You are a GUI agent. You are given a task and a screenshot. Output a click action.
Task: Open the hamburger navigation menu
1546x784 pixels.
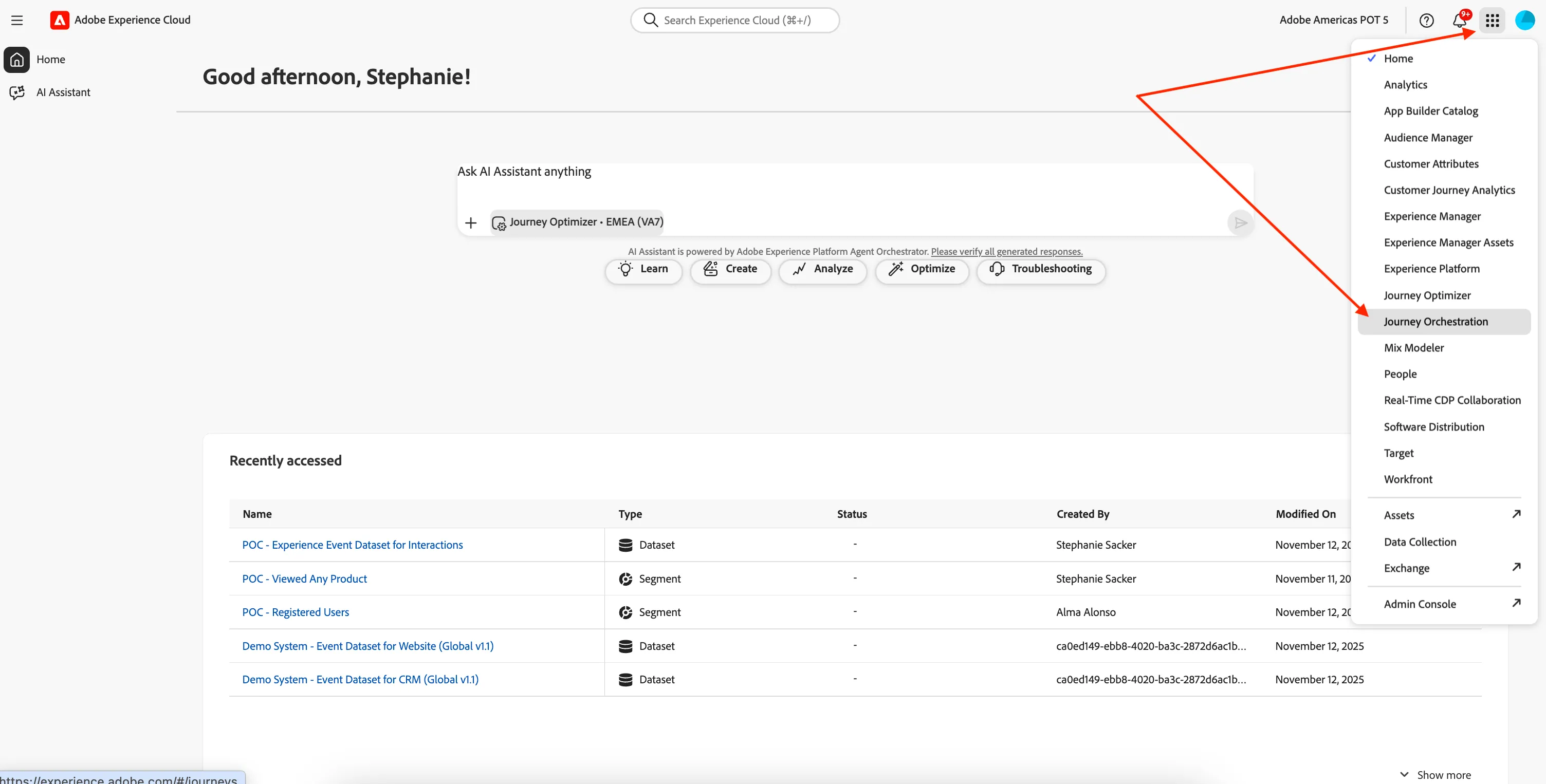(x=17, y=21)
